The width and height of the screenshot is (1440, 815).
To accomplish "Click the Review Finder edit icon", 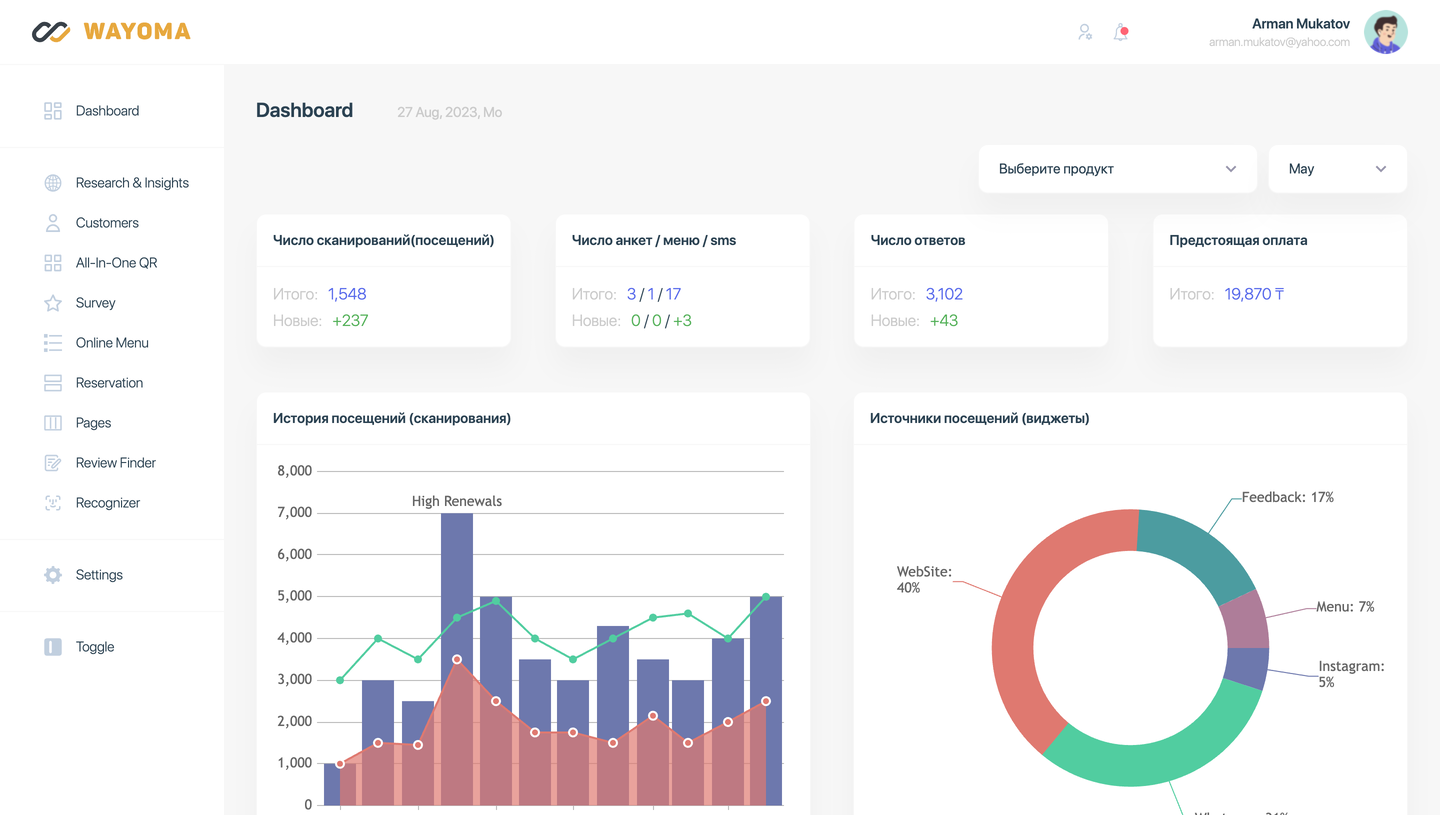I will click(53, 463).
